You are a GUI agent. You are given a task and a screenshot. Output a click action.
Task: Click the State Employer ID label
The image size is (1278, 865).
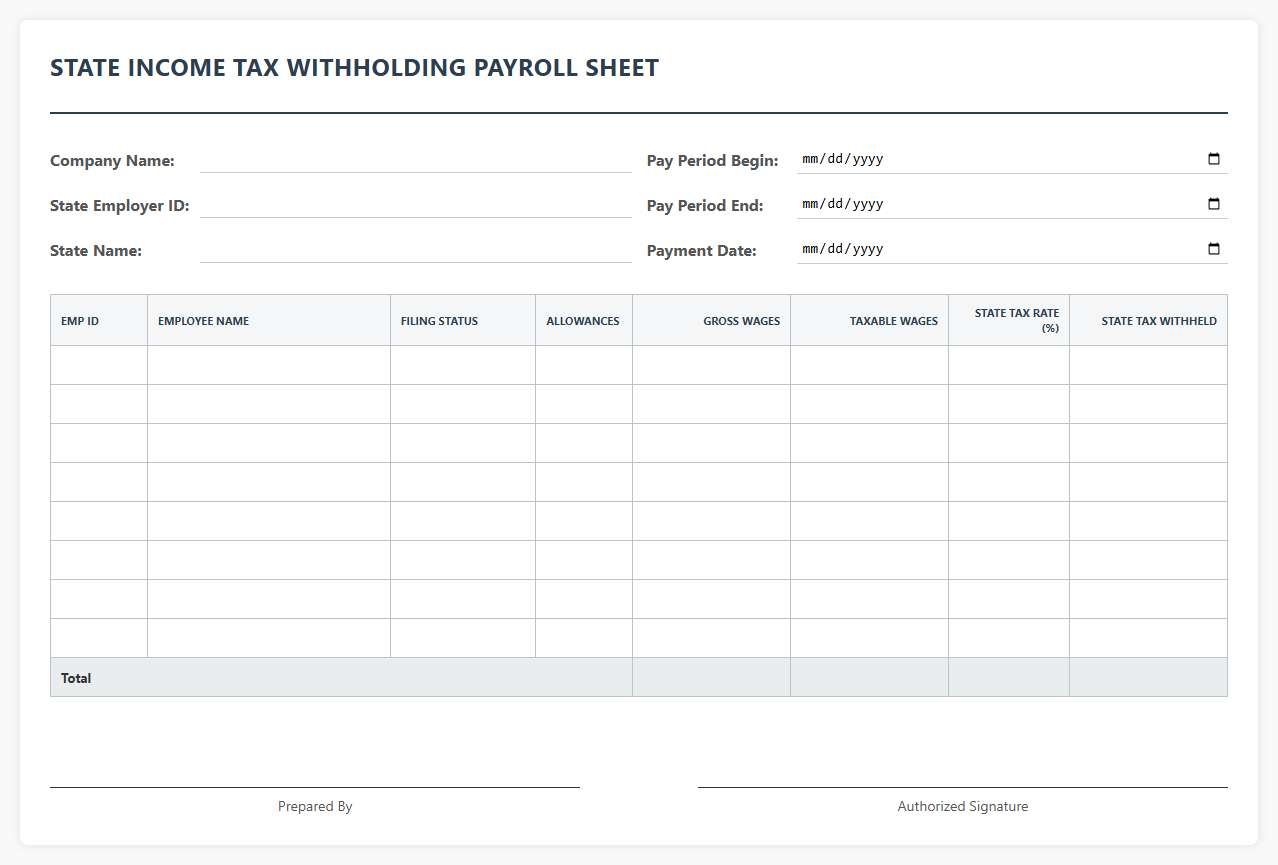[x=120, y=205]
